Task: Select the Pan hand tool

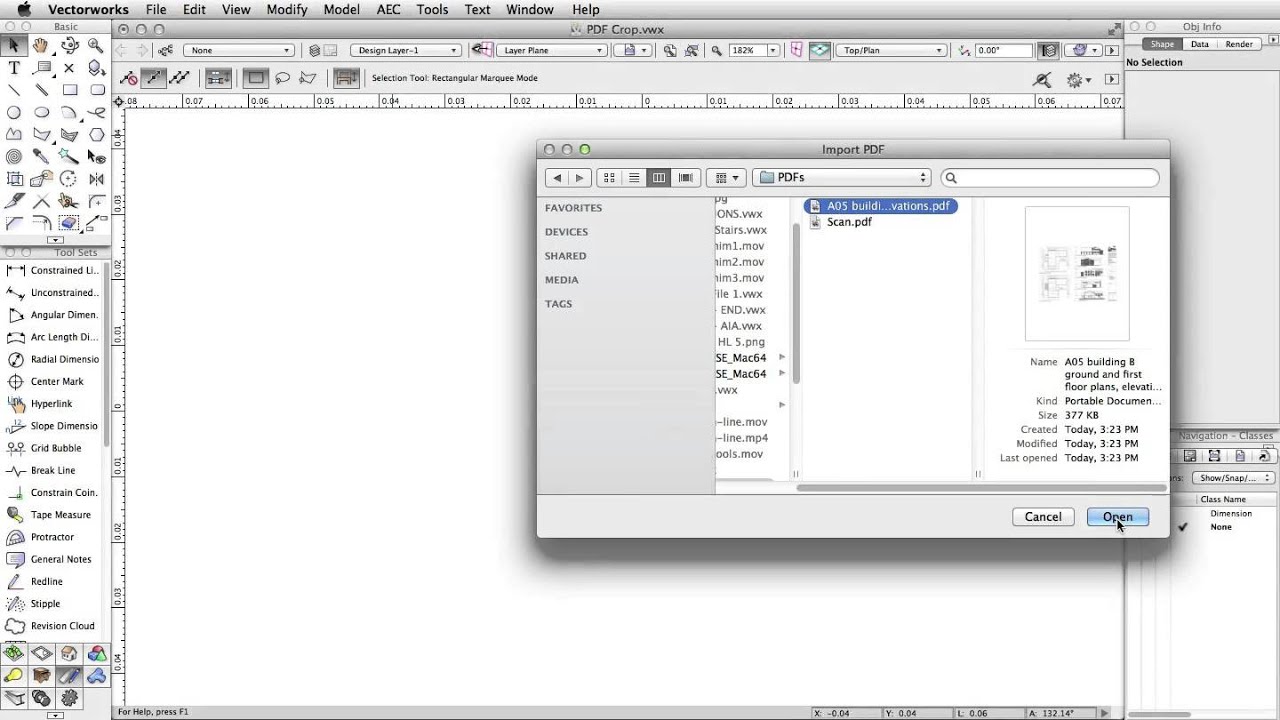Action: [x=41, y=45]
